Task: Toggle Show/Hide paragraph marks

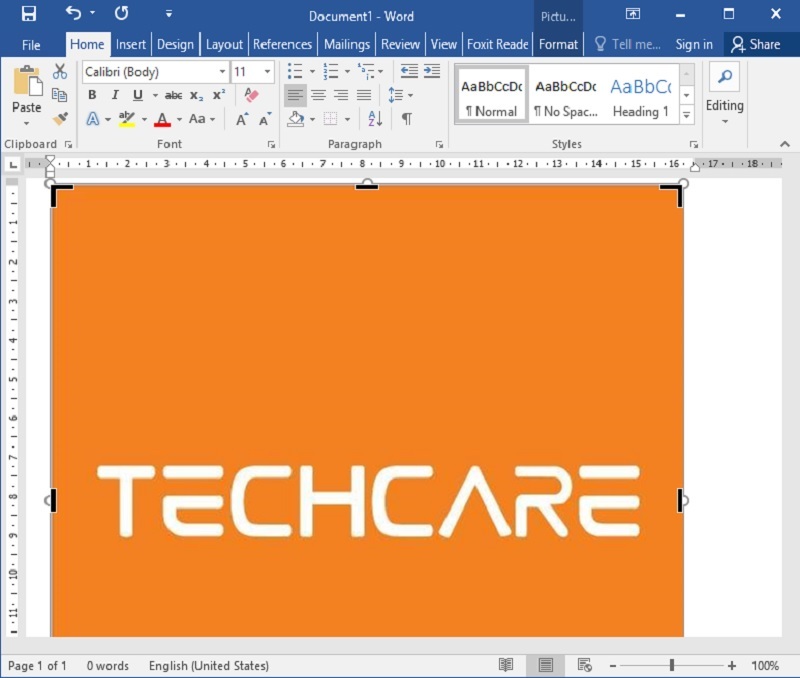Action: pyautogui.click(x=406, y=118)
